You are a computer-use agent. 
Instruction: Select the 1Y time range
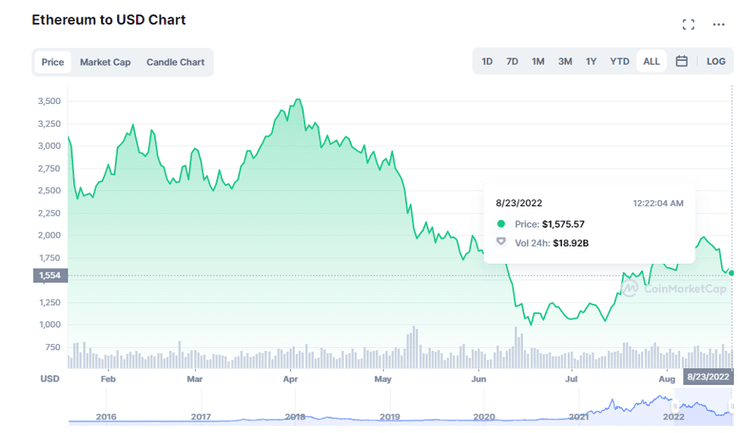click(x=591, y=61)
